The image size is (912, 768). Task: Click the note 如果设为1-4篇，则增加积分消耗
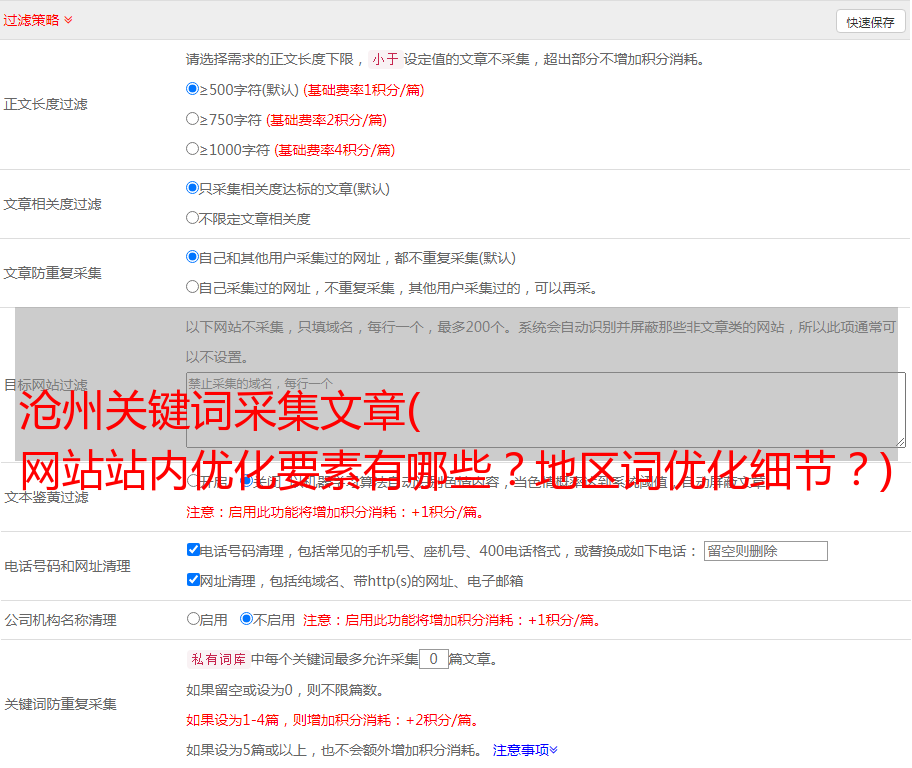point(333,720)
